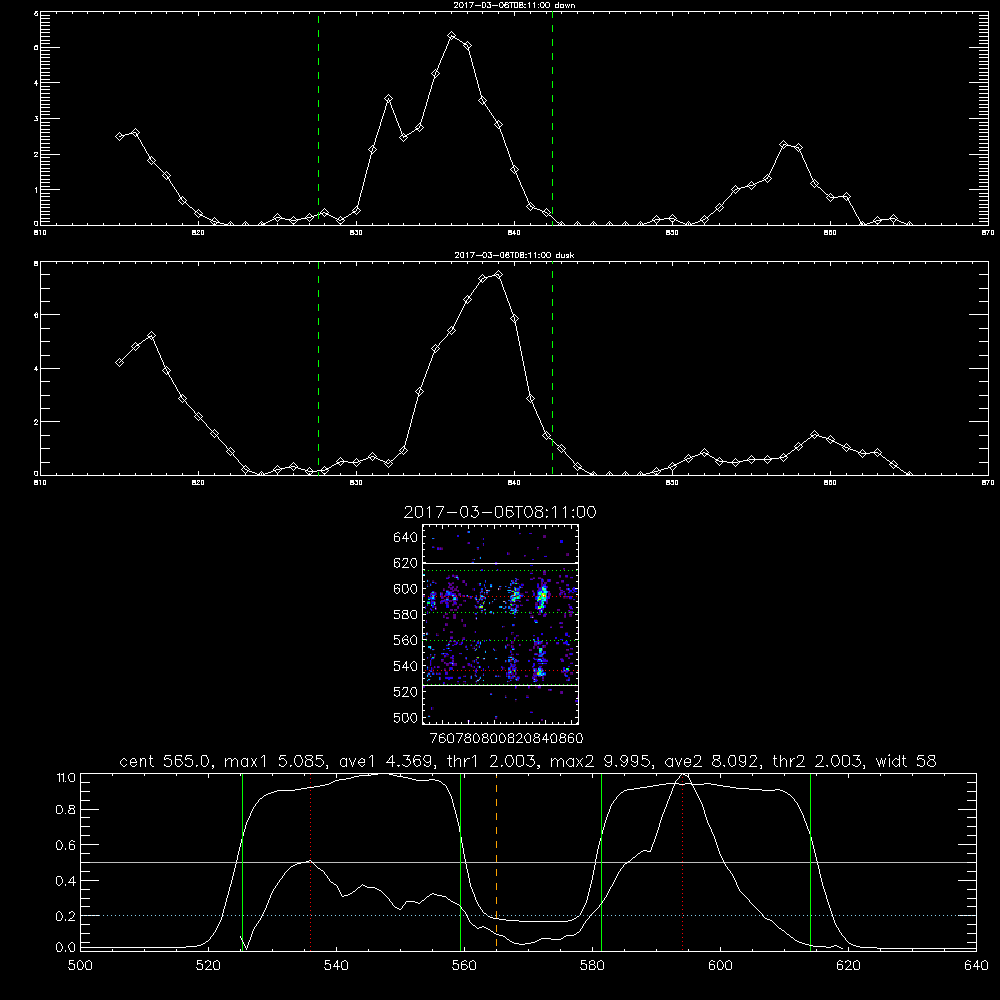Click the brightest blob in spectrogram upper band
The height and width of the screenshot is (1000, 1000).
542,598
